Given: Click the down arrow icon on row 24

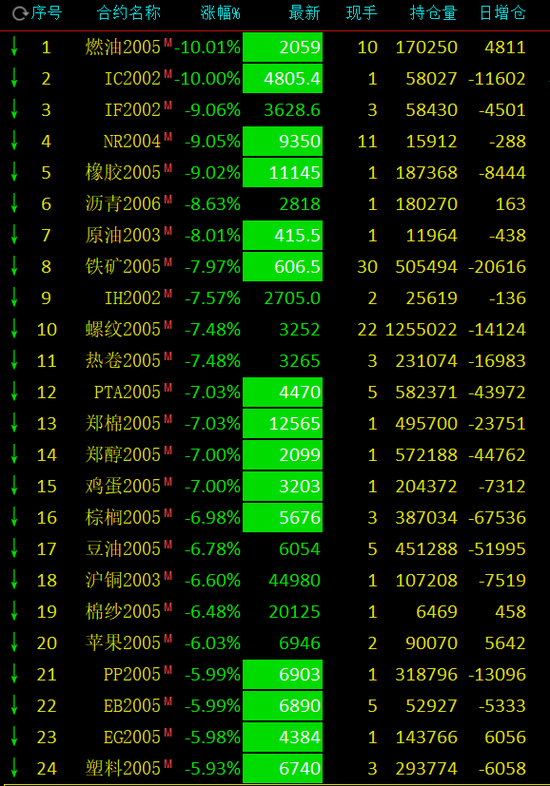Looking at the screenshot, I should tap(14, 768).
